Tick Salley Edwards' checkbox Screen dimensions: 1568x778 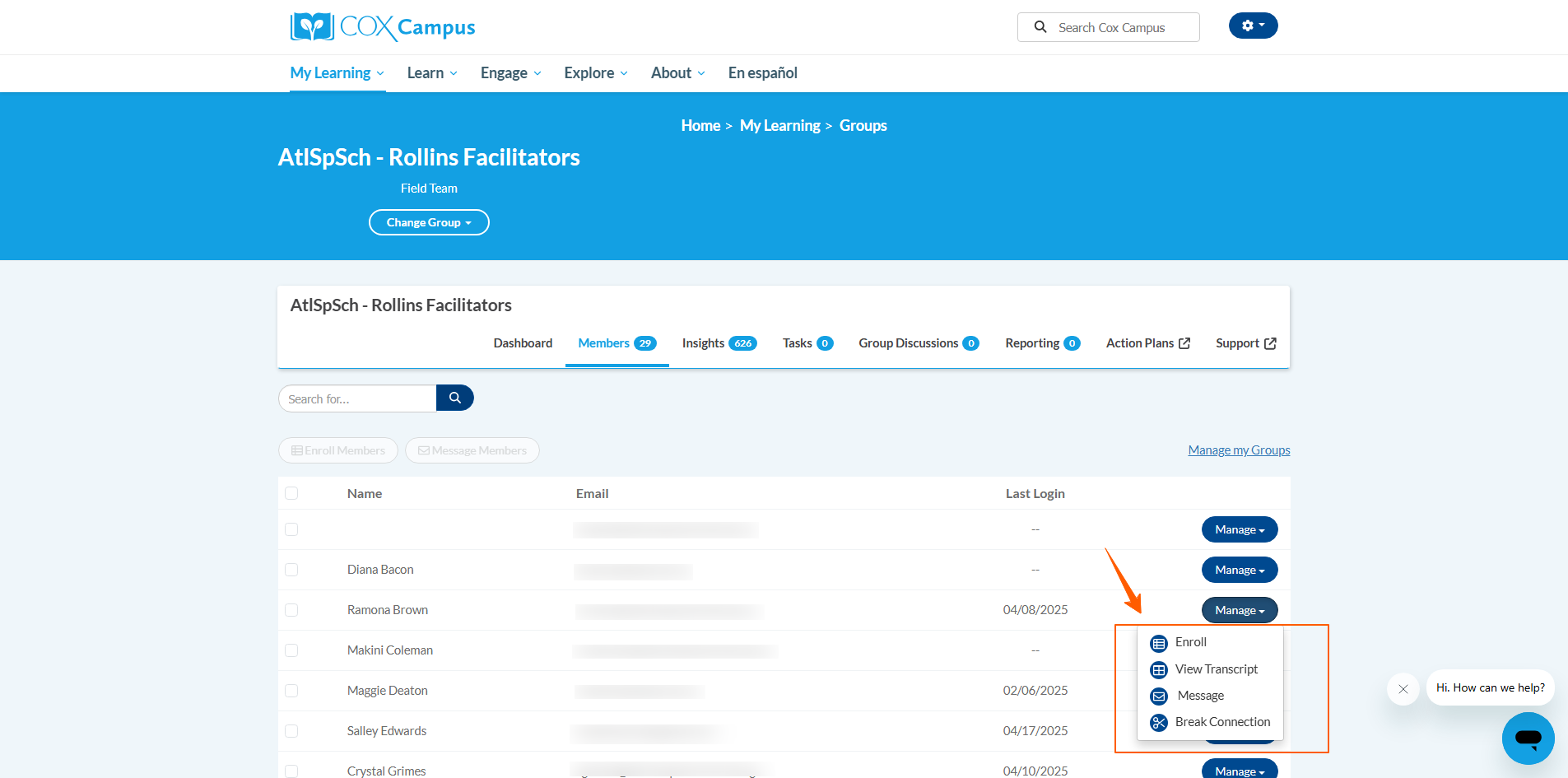(x=291, y=731)
